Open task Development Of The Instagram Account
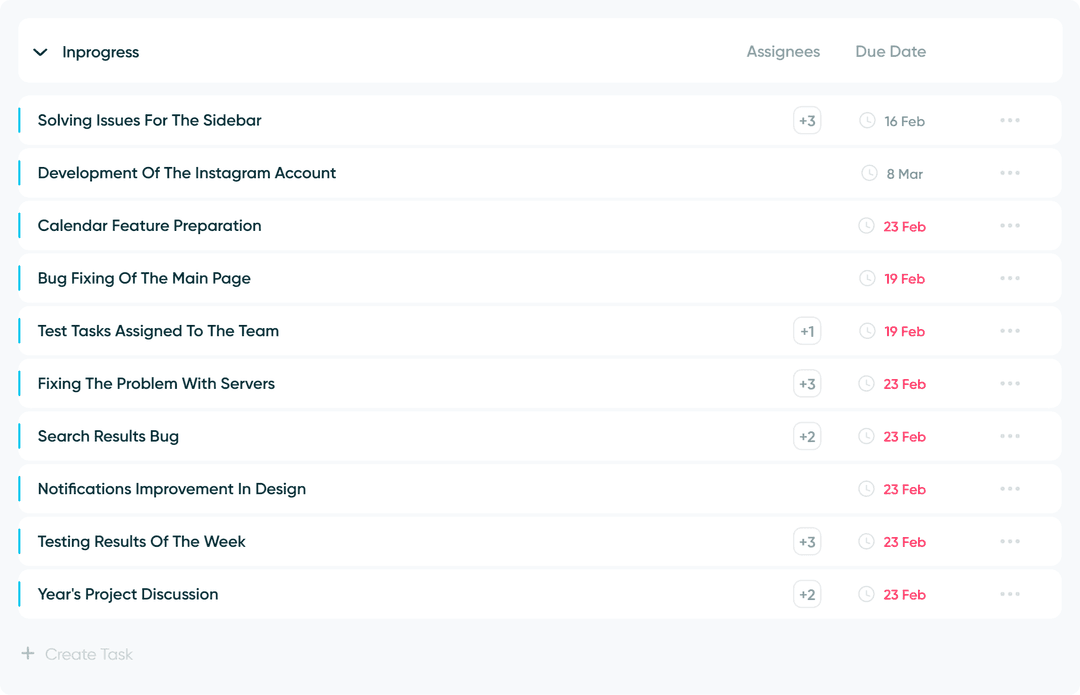1080x695 pixels. (x=187, y=173)
